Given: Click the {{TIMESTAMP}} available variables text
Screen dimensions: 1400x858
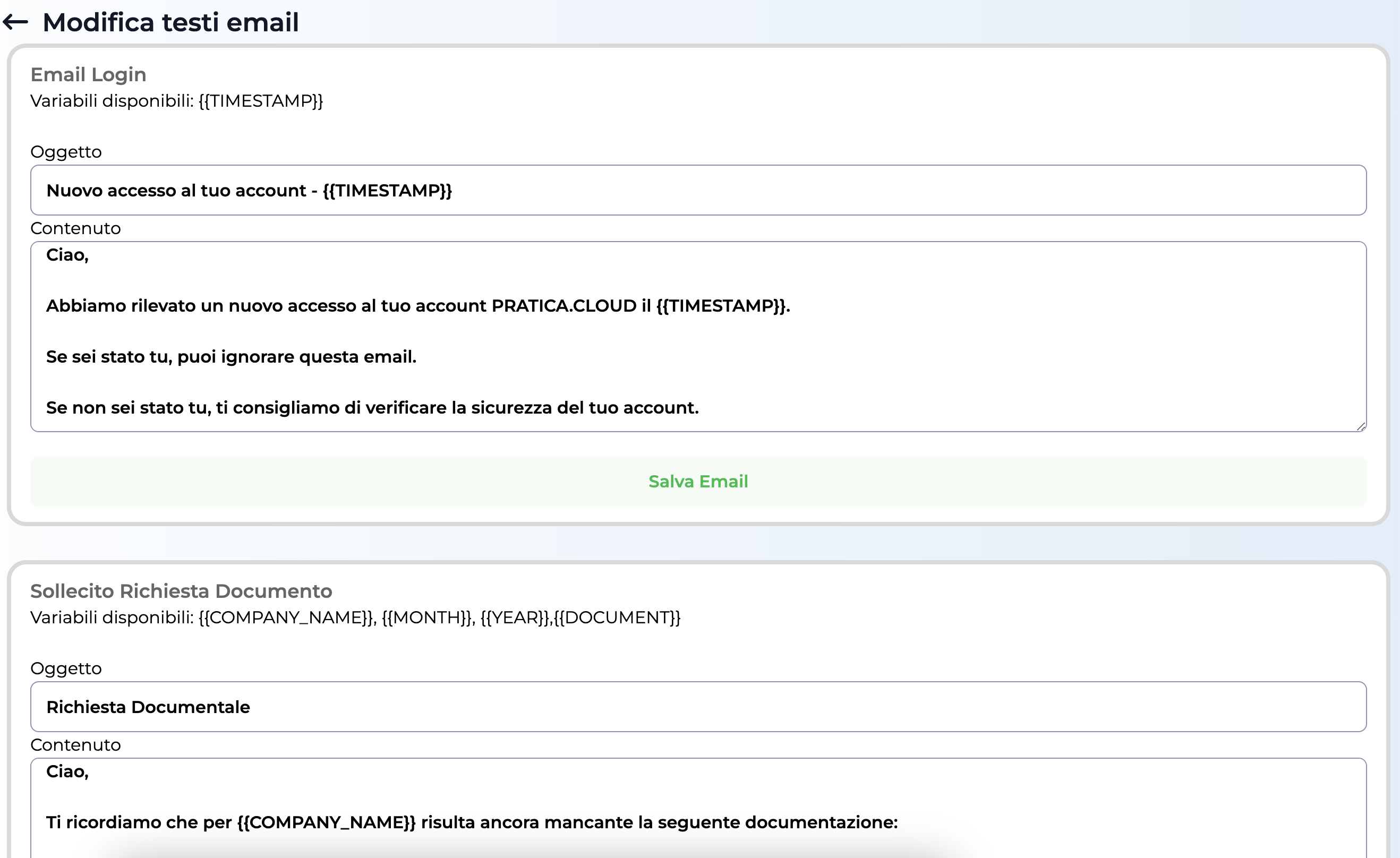Looking at the screenshot, I should click(x=261, y=101).
